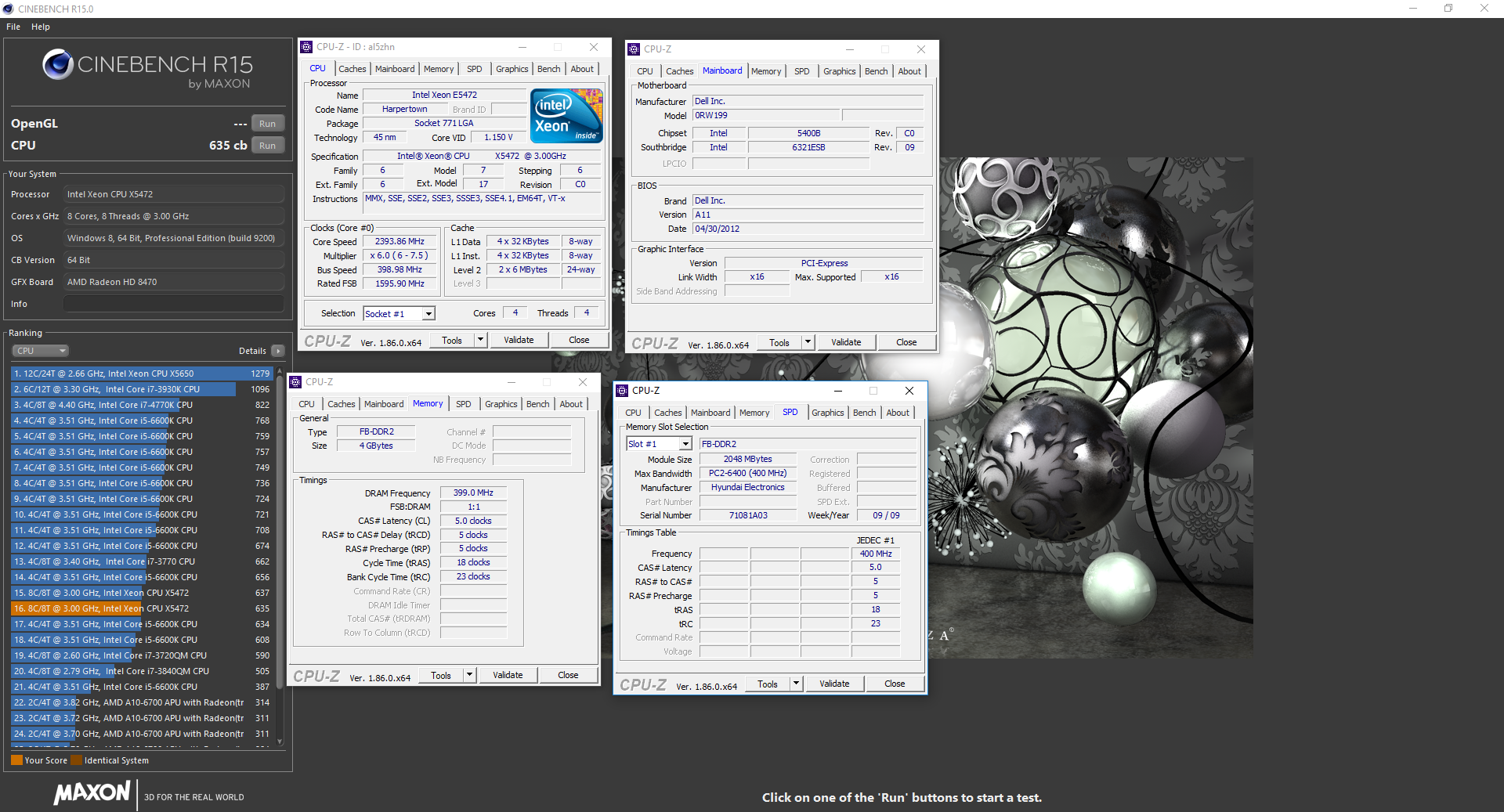Click the Serial Number value 71081A03
Screen dimensions: 1504x812
(747, 516)
